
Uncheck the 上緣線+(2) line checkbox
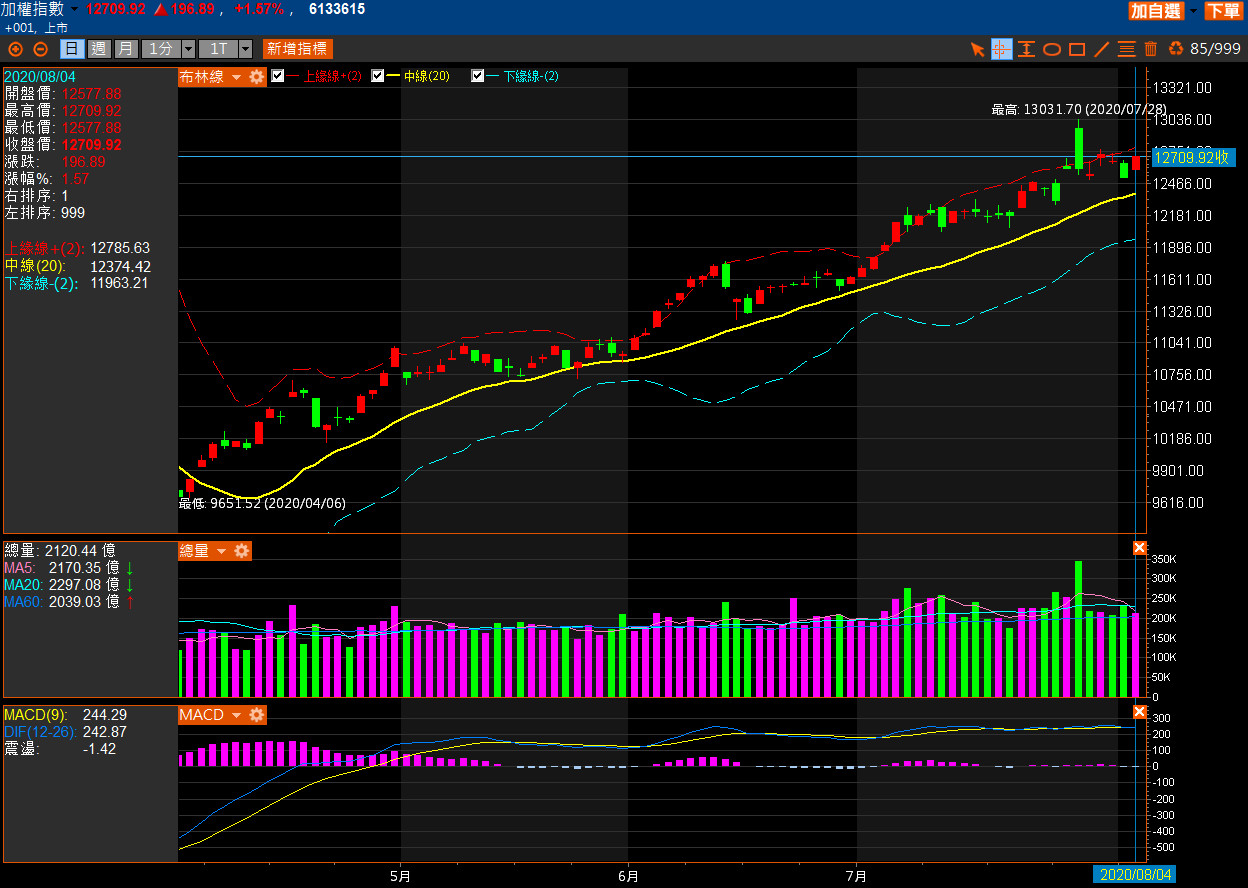pyautogui.click(x=278, y=76)
